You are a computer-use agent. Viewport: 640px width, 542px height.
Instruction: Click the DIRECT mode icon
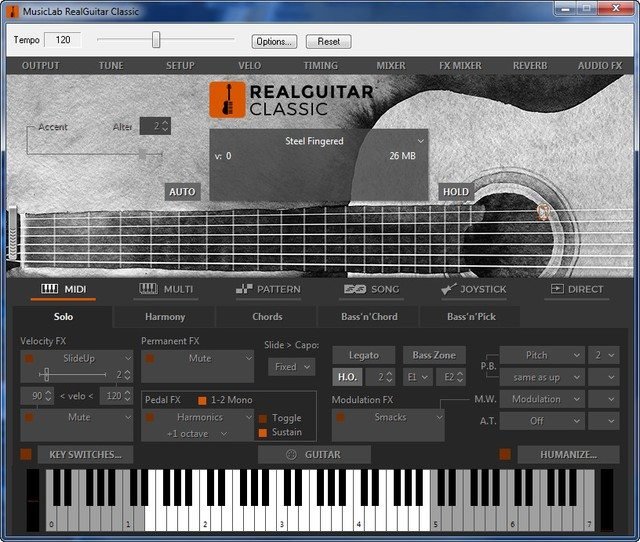pos(557,289)
